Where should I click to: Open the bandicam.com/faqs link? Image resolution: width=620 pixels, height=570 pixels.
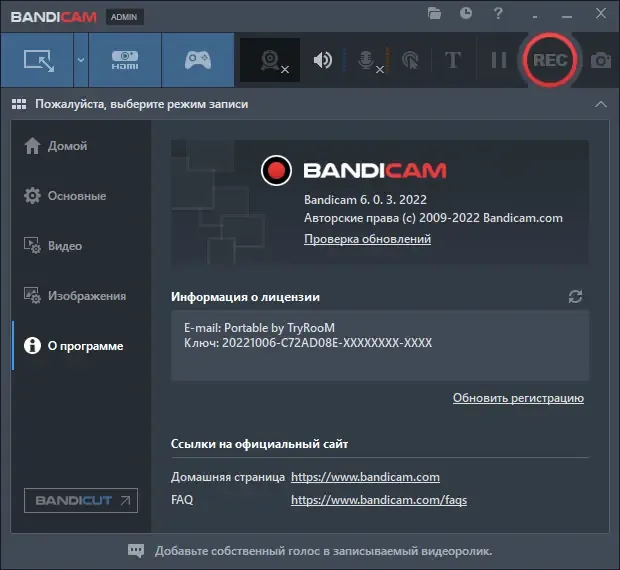[x=379, y=500]
